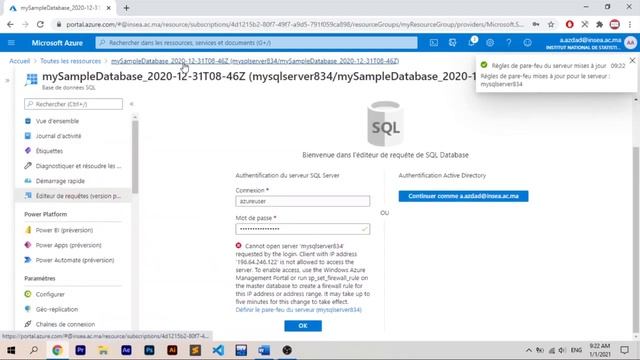Click the Opera extension icon in toolbar
This screenshot has height=360, width=640.
(x=569, y=24)
